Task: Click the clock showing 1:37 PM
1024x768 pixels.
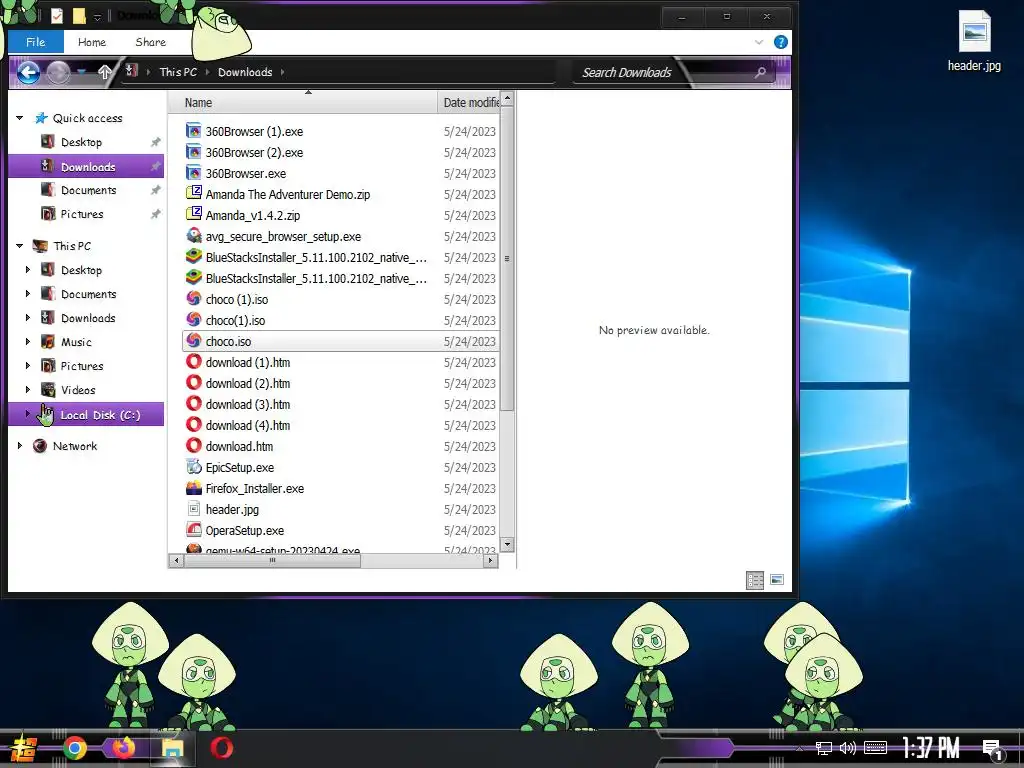Action: [931, 748]
